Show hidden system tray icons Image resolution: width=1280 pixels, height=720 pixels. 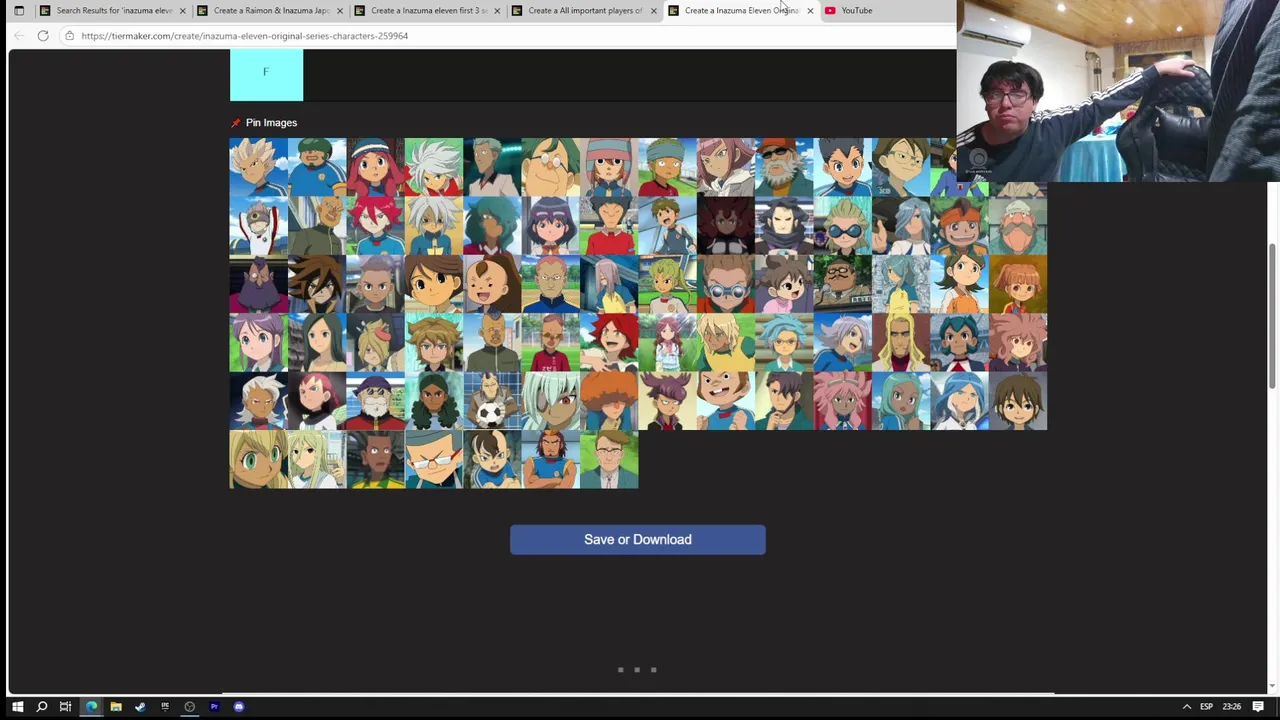click(1187, 707)
